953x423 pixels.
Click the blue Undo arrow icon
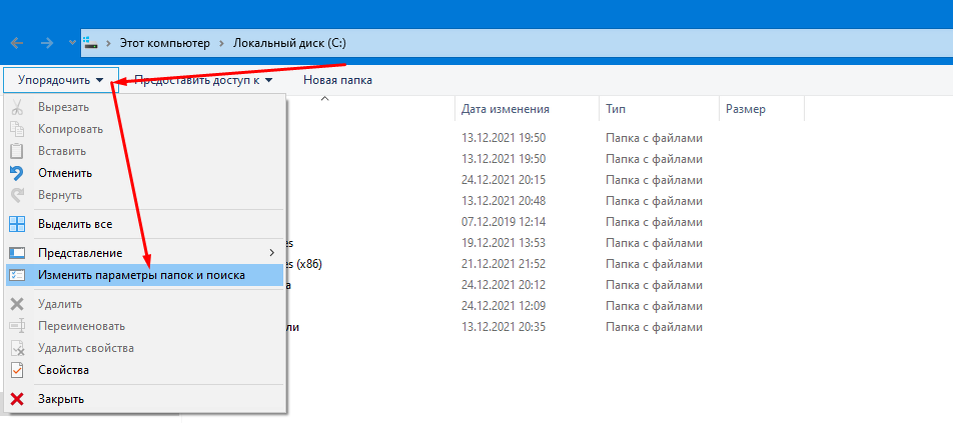(17, 173)
